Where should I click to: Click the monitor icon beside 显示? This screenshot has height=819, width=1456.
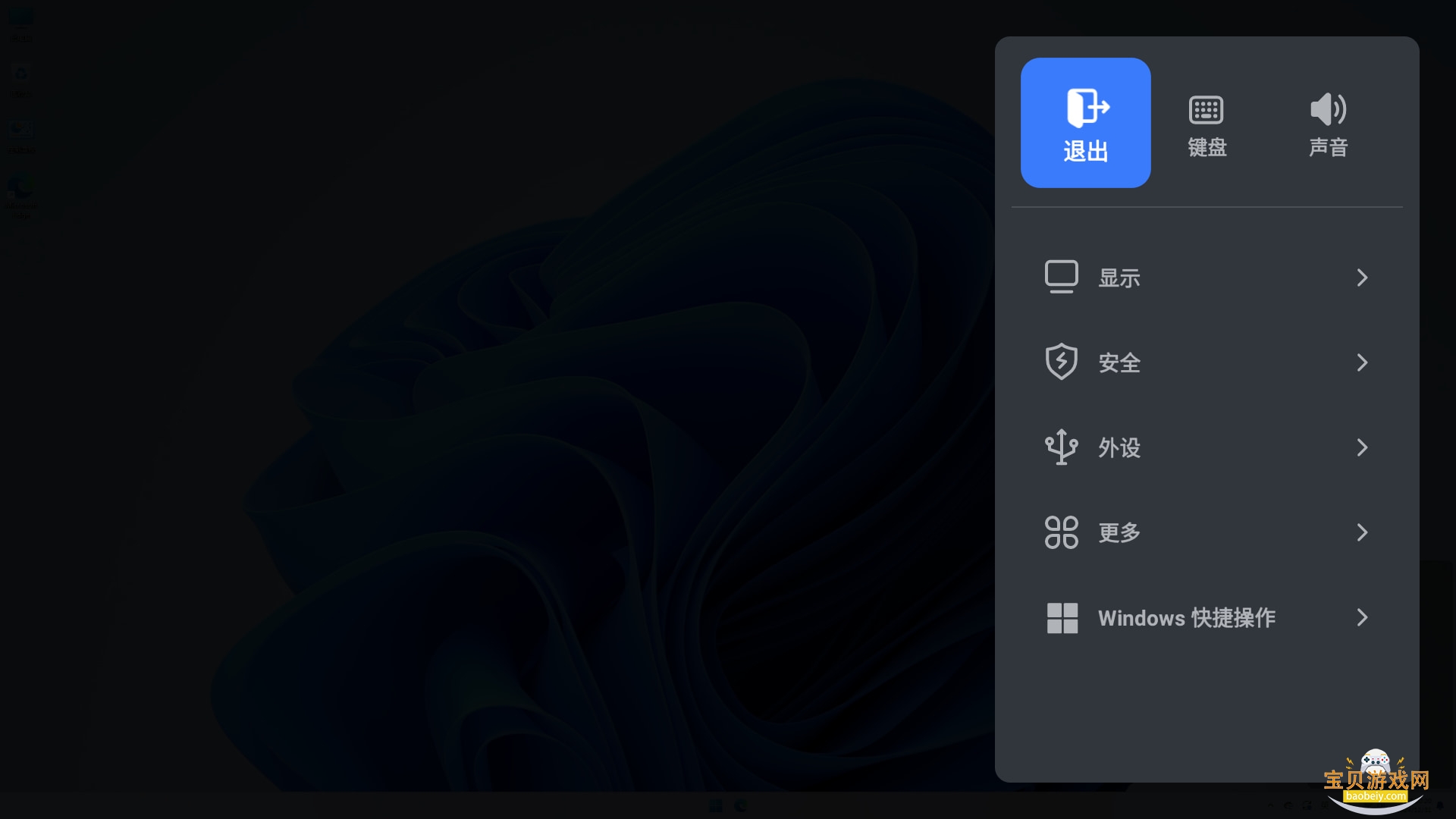[x=1061, y=277]
